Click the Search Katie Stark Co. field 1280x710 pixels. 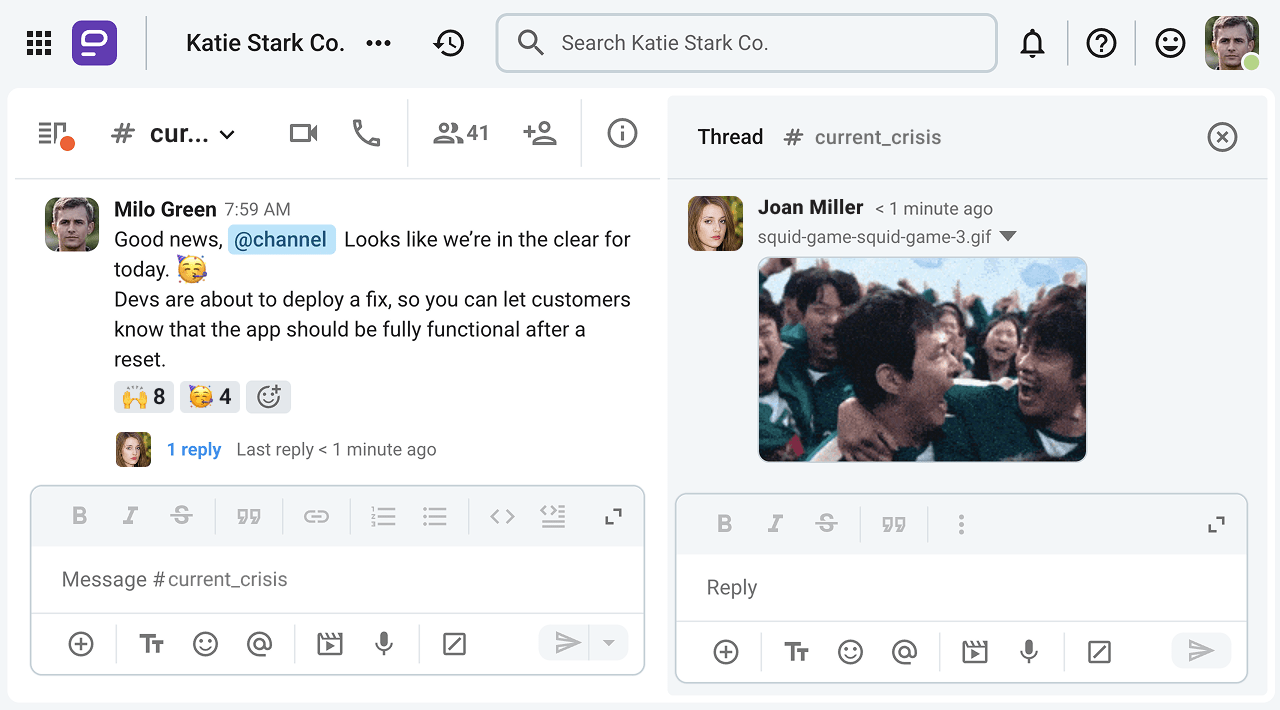coord(746,43)
